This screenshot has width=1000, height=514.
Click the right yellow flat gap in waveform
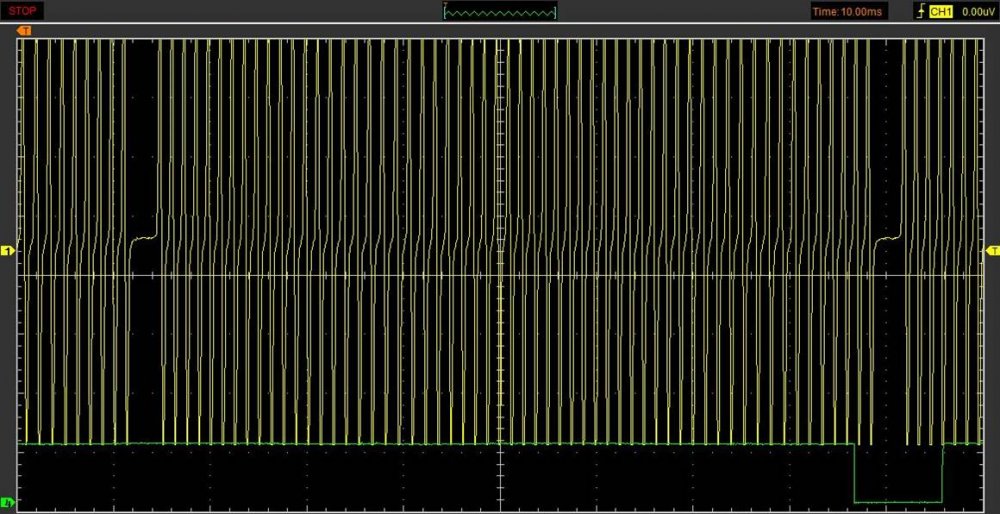888,238
